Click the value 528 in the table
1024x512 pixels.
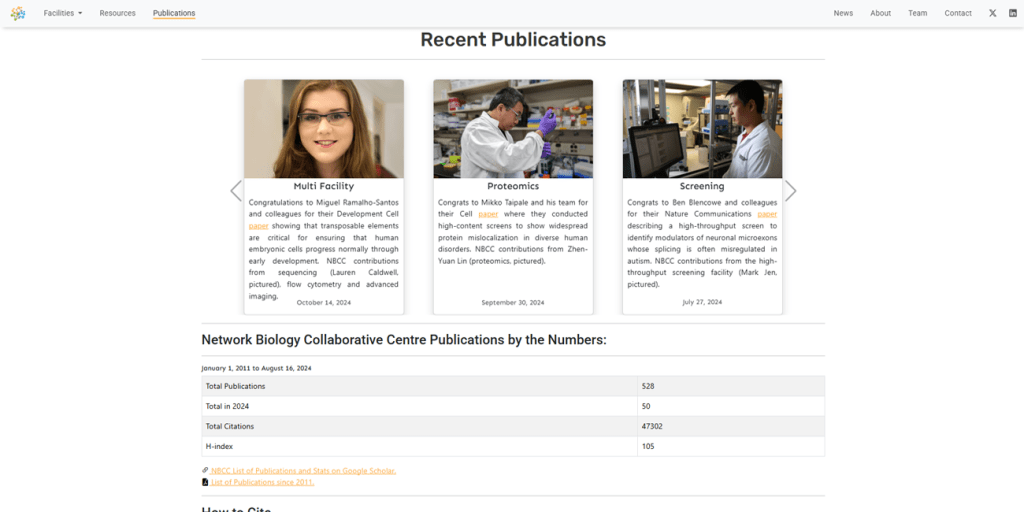pos(648,386)
